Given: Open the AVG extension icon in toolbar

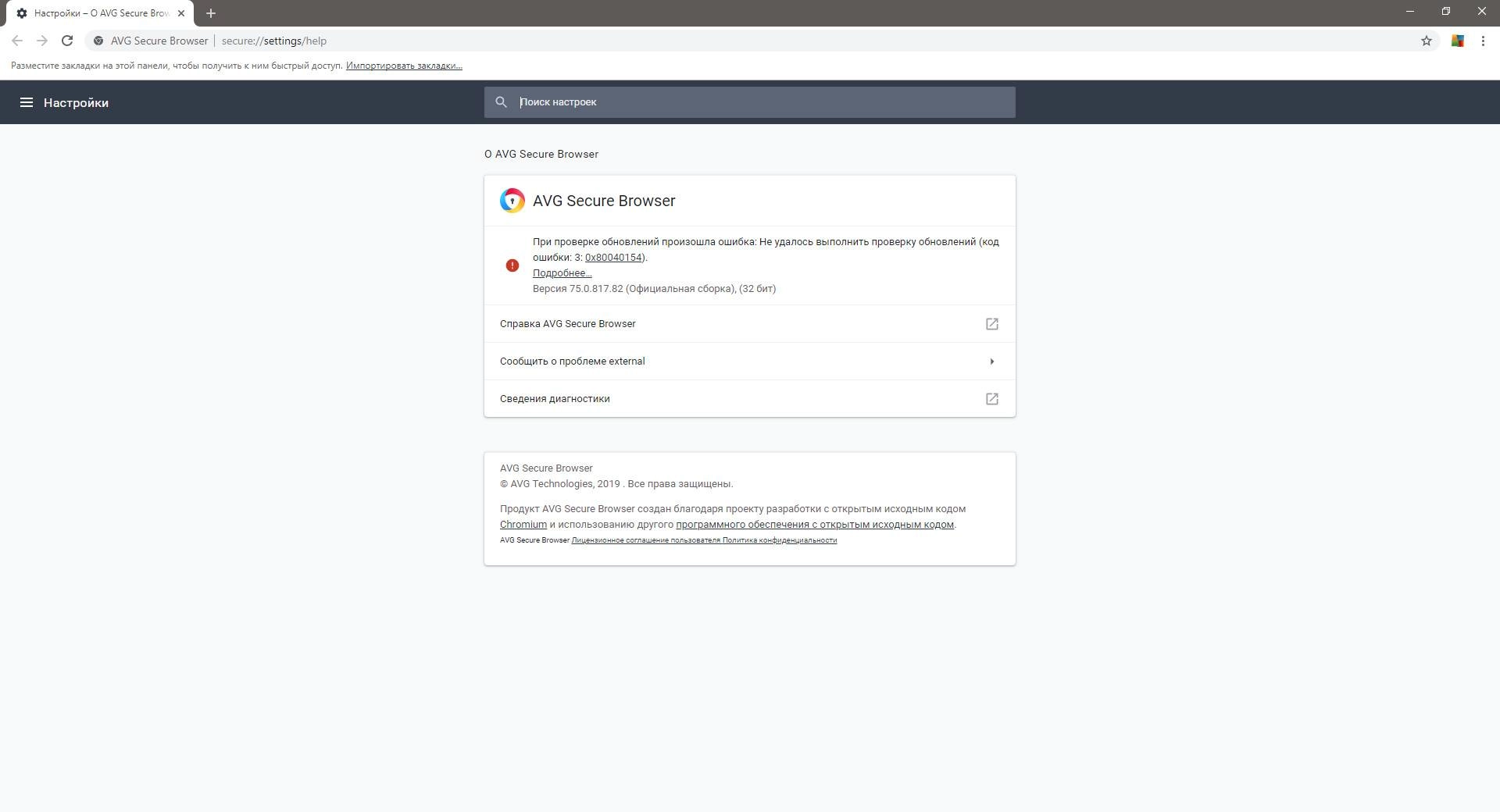Looking at the screenshot, I should (1458, 41).
